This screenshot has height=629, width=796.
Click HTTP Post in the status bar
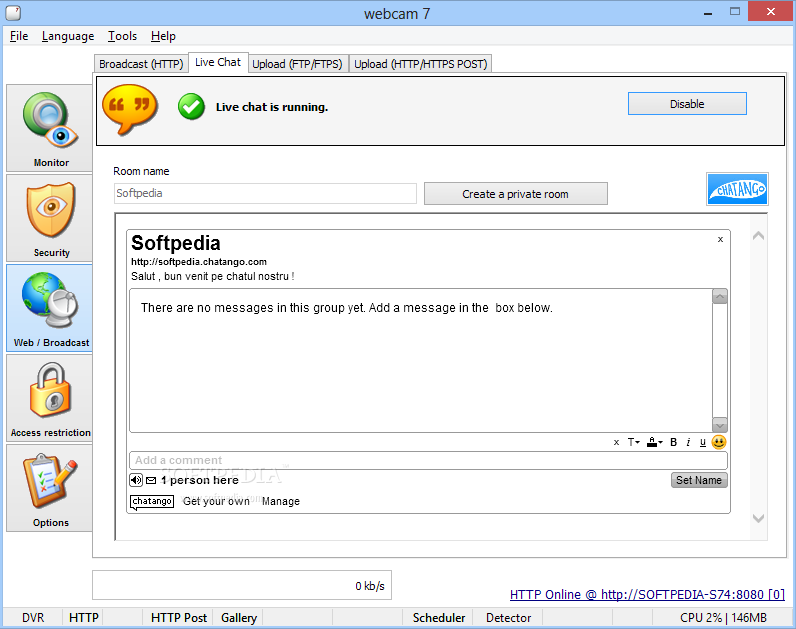point(179,618)
